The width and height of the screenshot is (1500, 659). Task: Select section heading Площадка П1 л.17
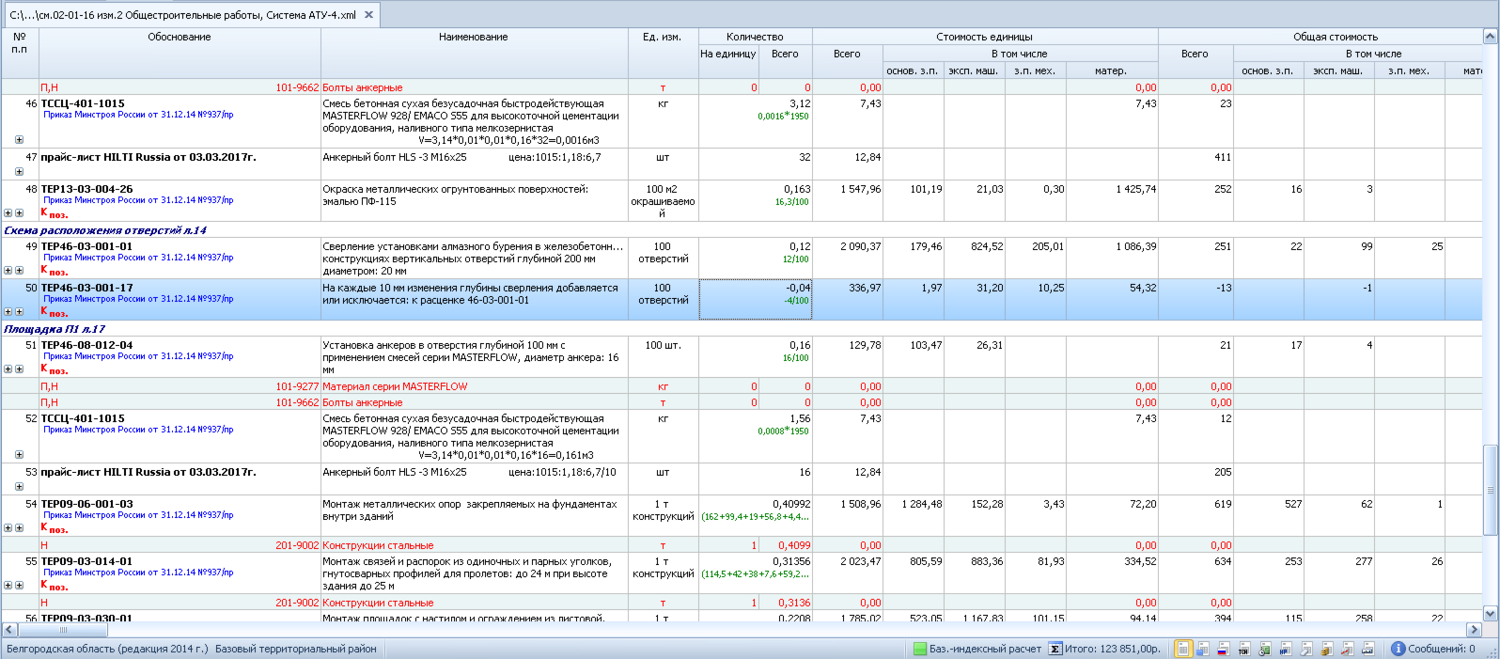pos(55,329)
